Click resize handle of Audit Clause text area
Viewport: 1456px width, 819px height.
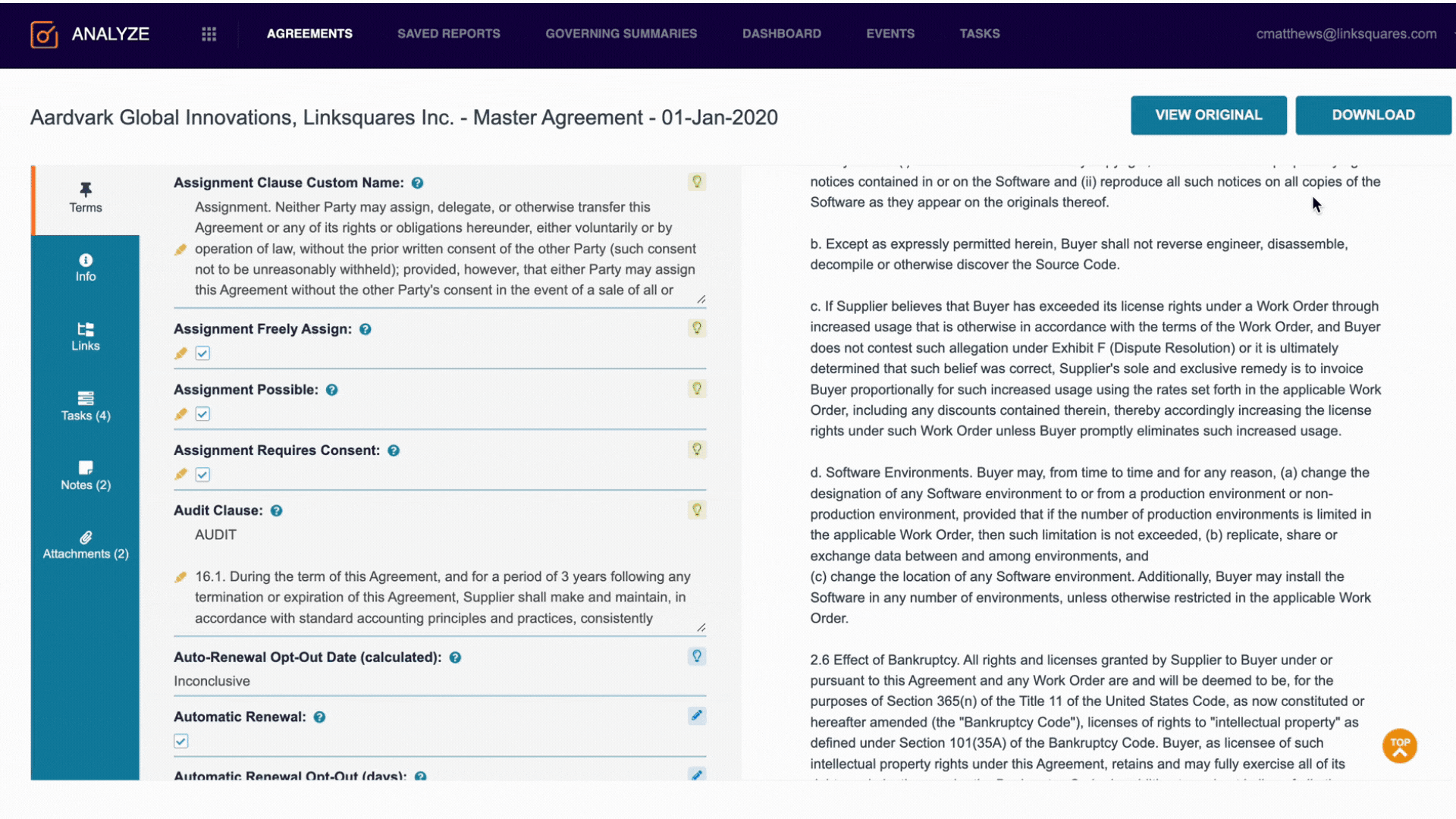701,628
